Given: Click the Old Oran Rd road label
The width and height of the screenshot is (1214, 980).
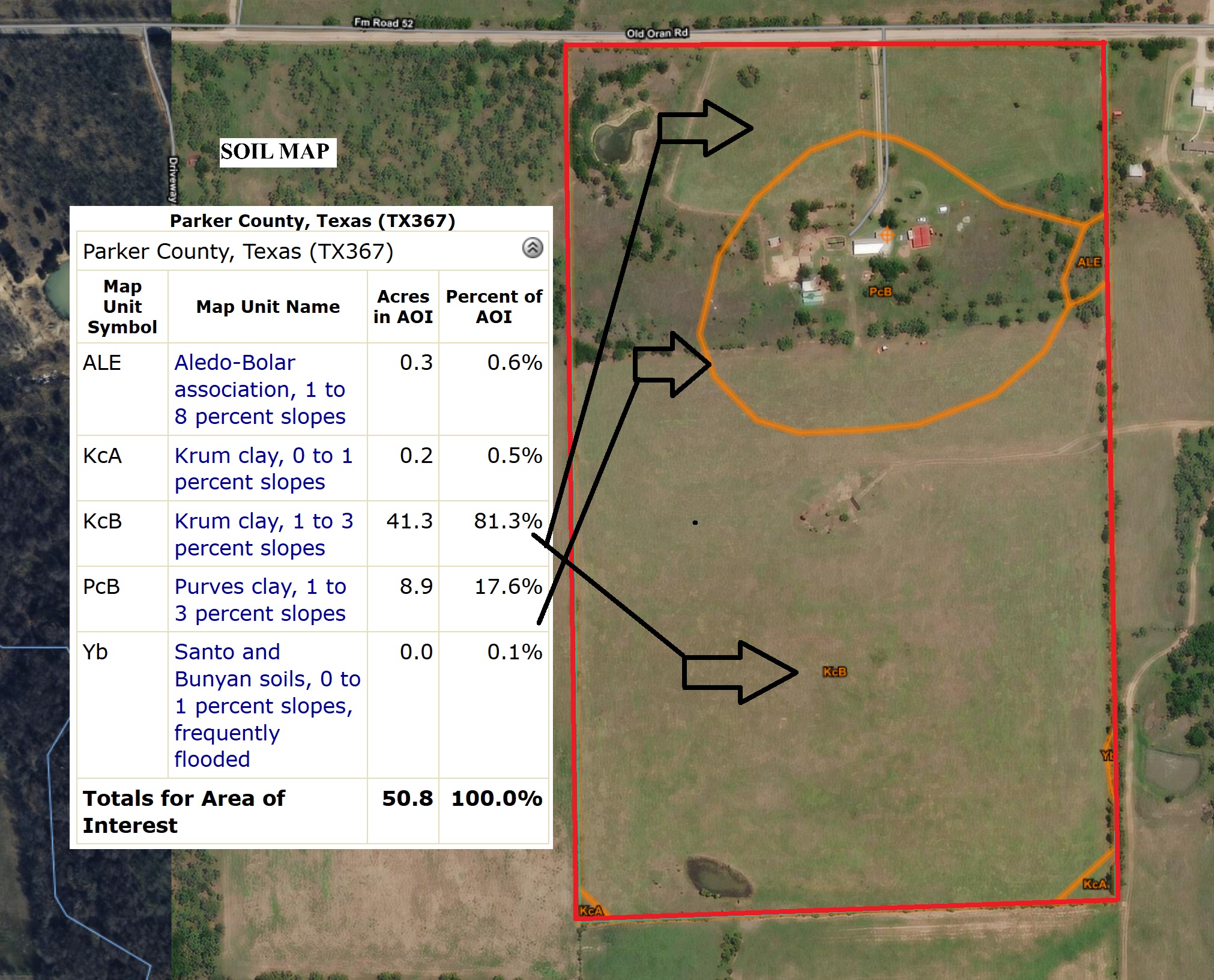Looking at the screenshot, I should tap(657, 33).
